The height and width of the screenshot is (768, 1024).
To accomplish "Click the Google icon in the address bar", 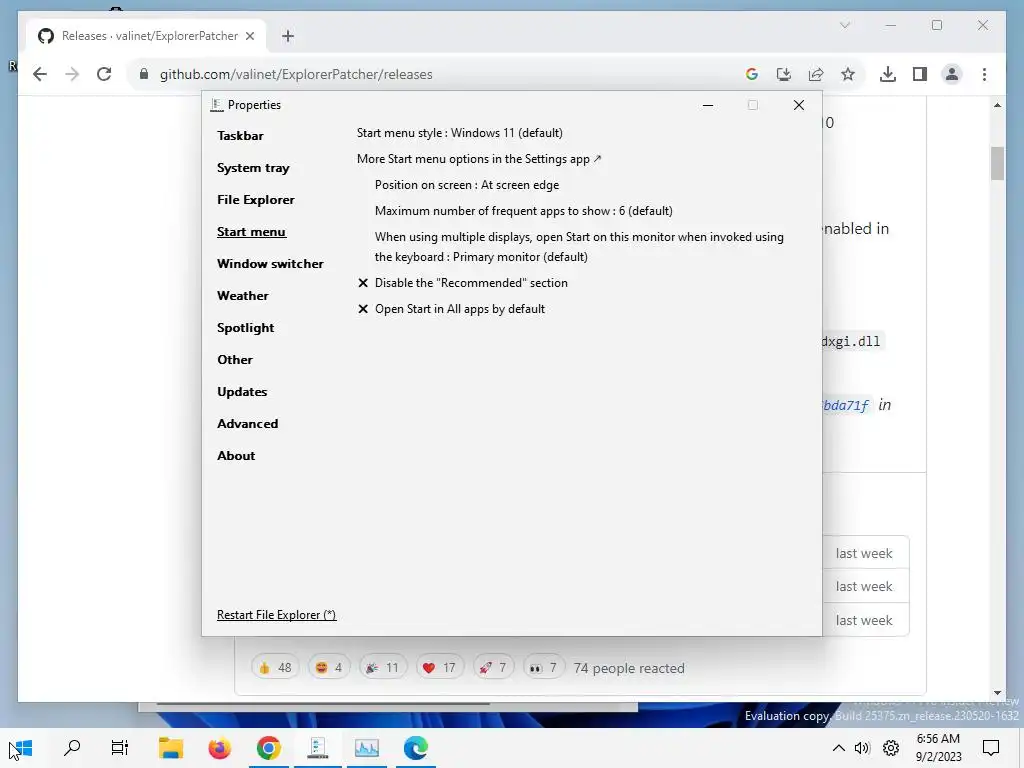I will [x=752, y=74].
